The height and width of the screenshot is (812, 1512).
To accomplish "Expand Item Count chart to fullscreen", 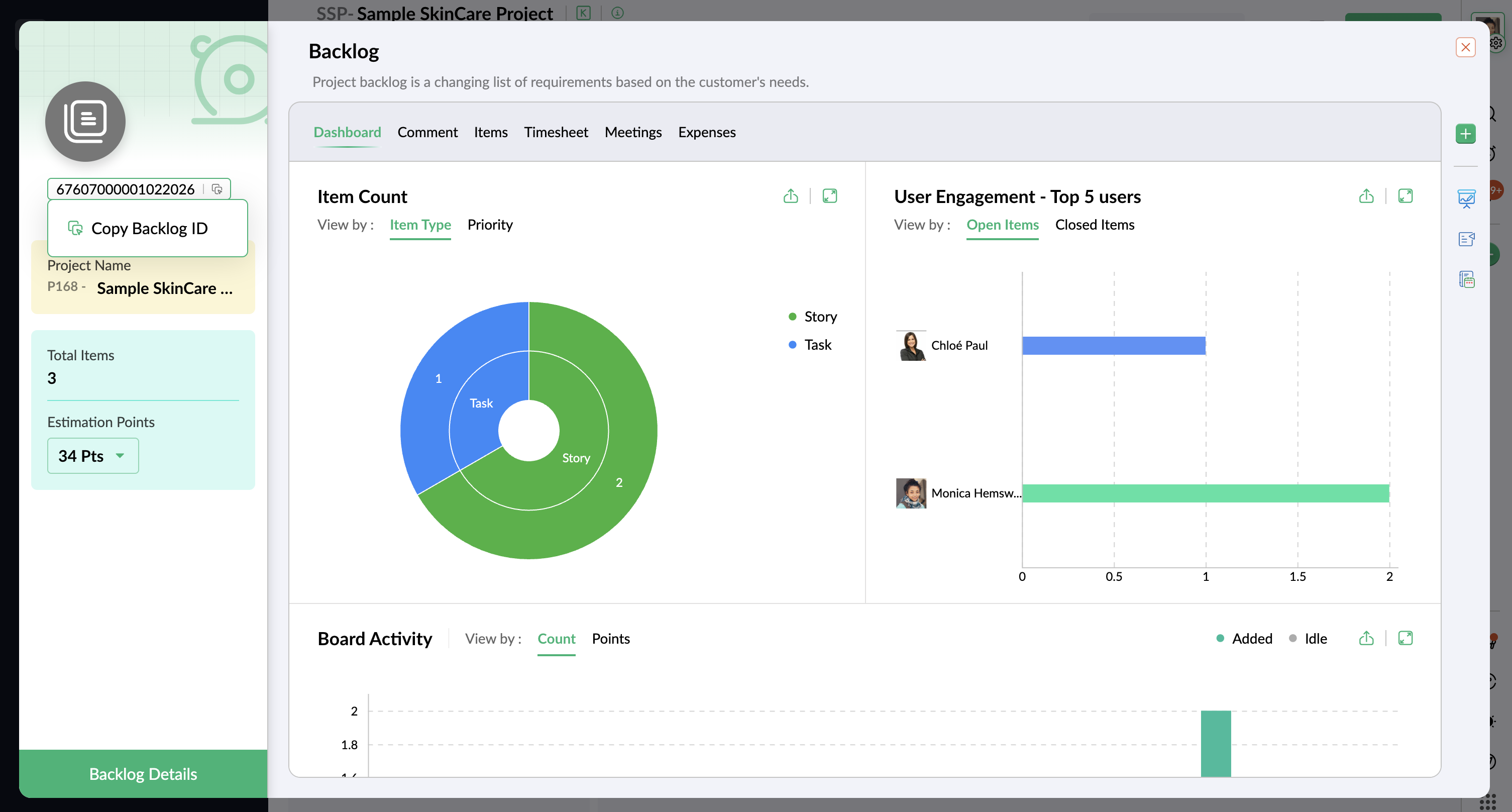I will point(829,196).
